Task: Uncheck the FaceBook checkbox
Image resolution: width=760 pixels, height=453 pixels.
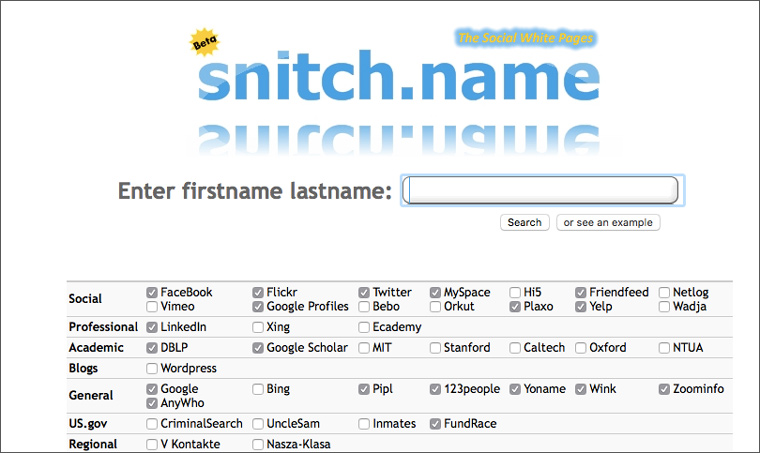Action: click(152, 293)
